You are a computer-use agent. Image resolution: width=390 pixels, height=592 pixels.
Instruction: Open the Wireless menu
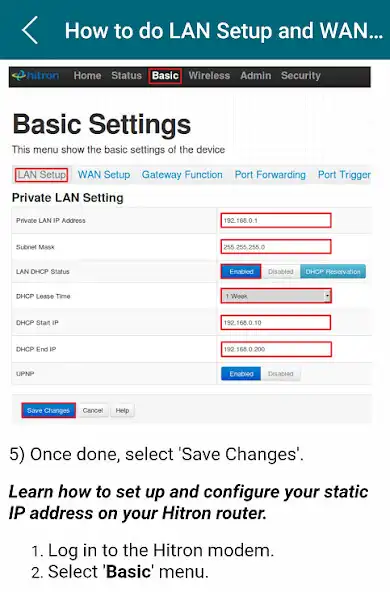pyautogui.click(x=209, y=76)
